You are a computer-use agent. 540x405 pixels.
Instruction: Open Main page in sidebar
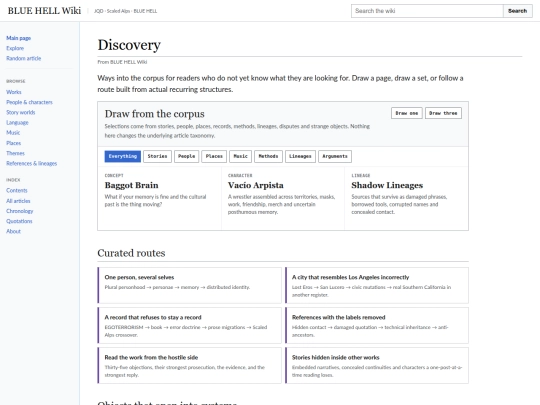point(19,38)
